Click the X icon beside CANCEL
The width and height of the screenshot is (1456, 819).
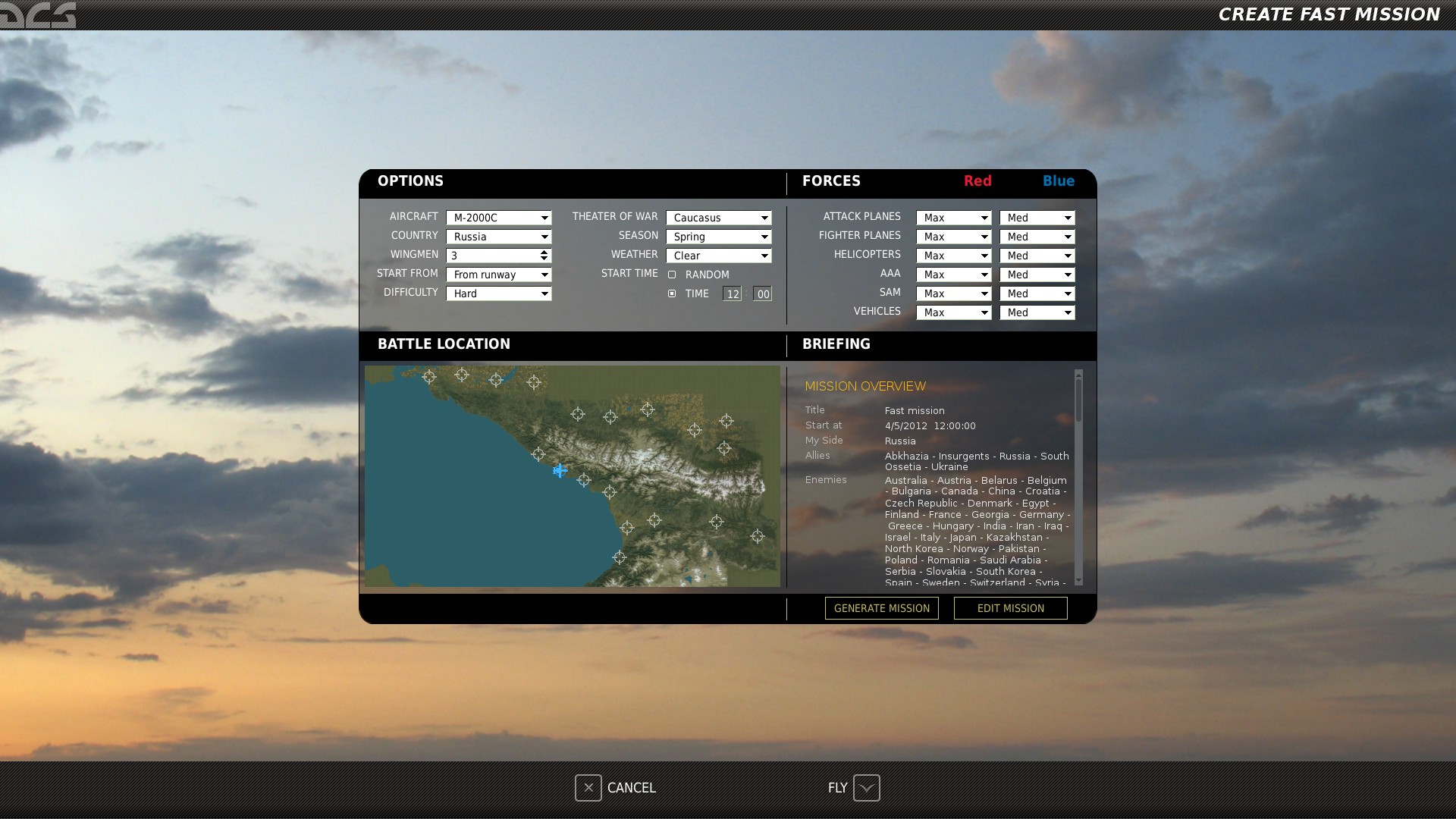588,788
